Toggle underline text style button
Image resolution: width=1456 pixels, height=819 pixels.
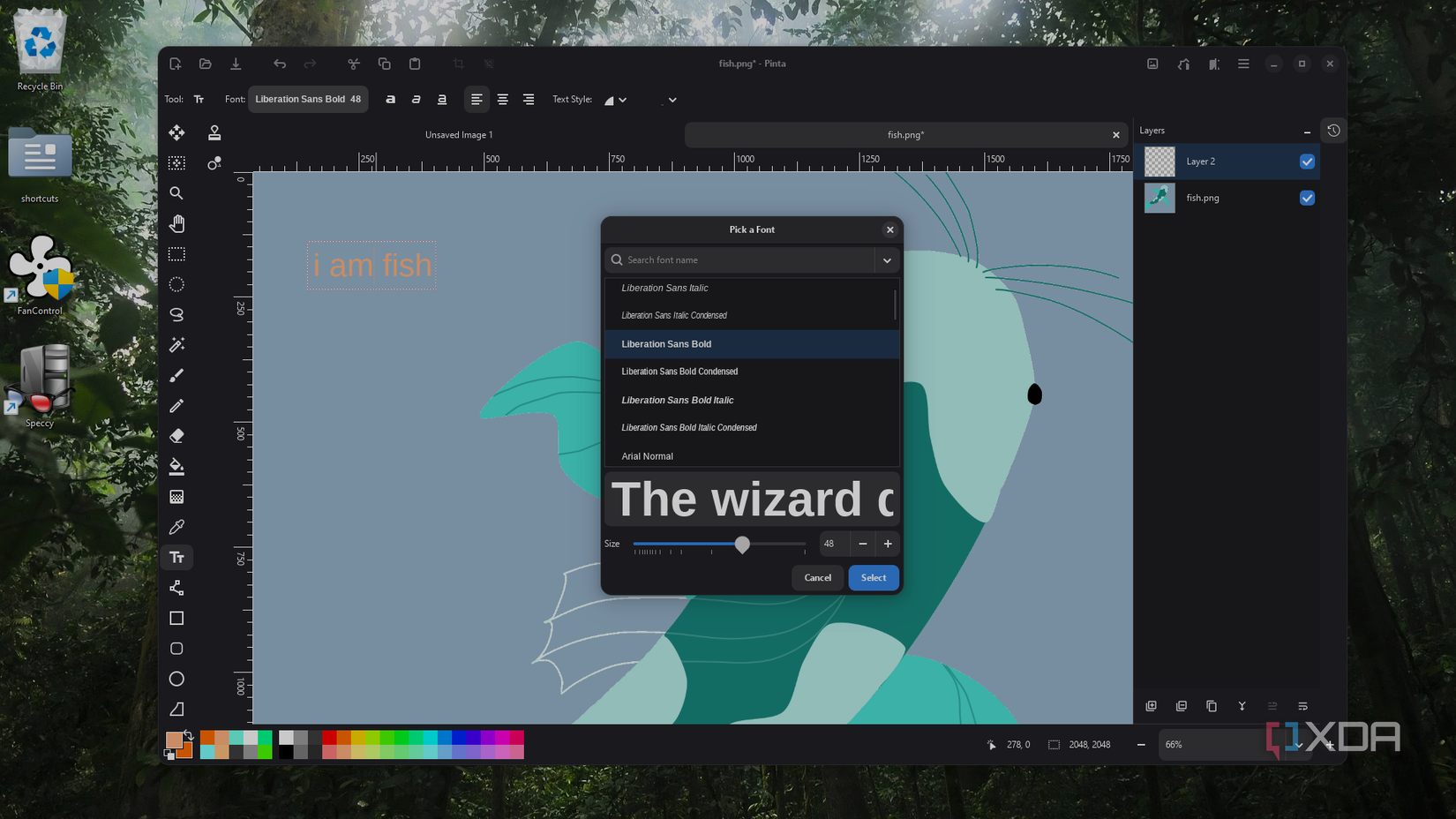click(442, 100)
